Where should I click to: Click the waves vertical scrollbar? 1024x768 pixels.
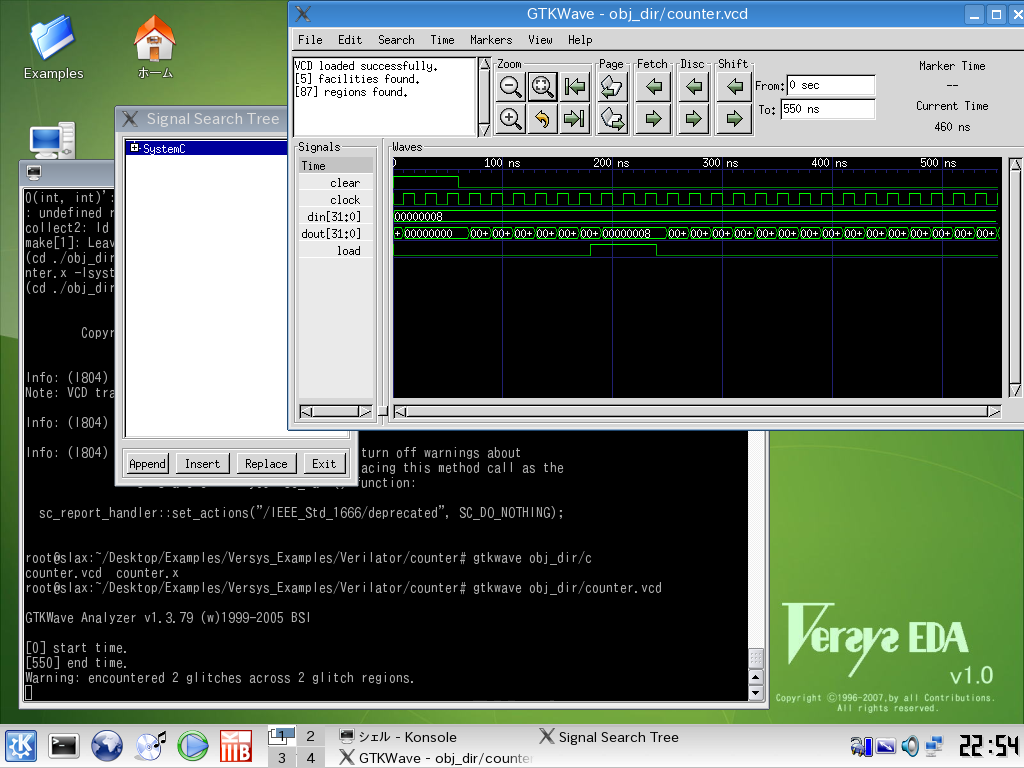point(1016,278)
